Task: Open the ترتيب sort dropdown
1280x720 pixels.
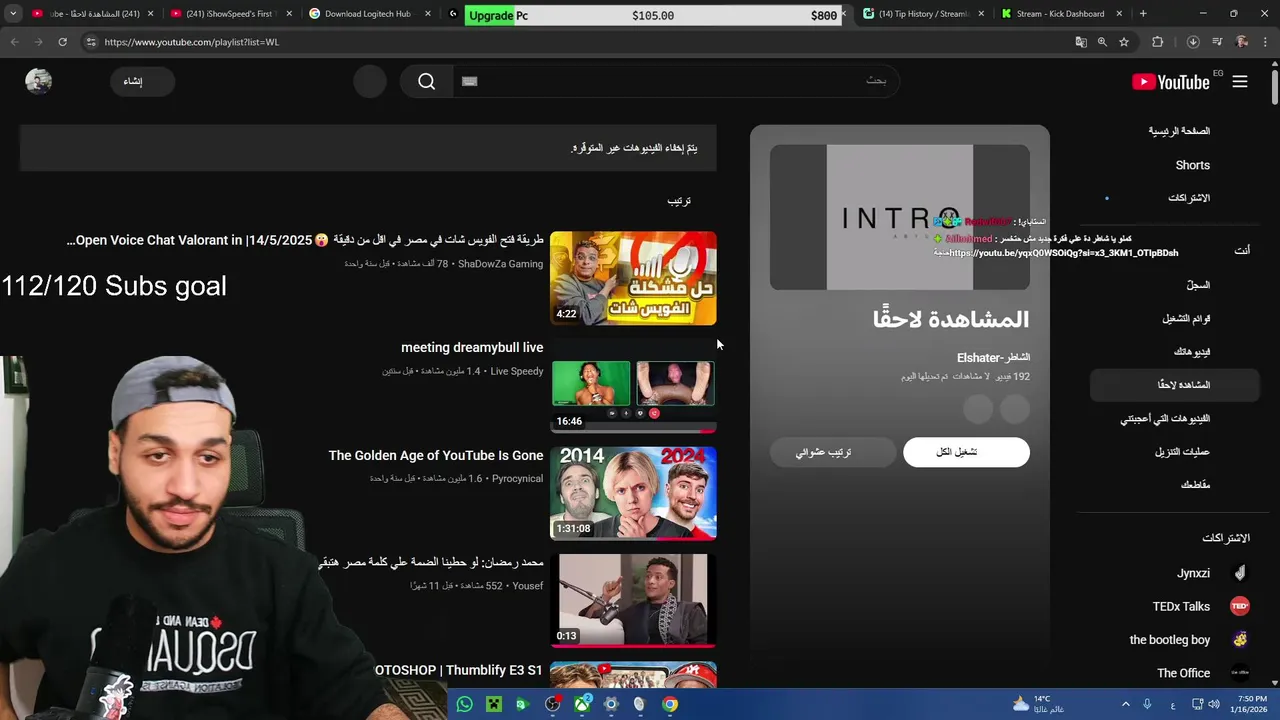Action: [x=679, y=201]
